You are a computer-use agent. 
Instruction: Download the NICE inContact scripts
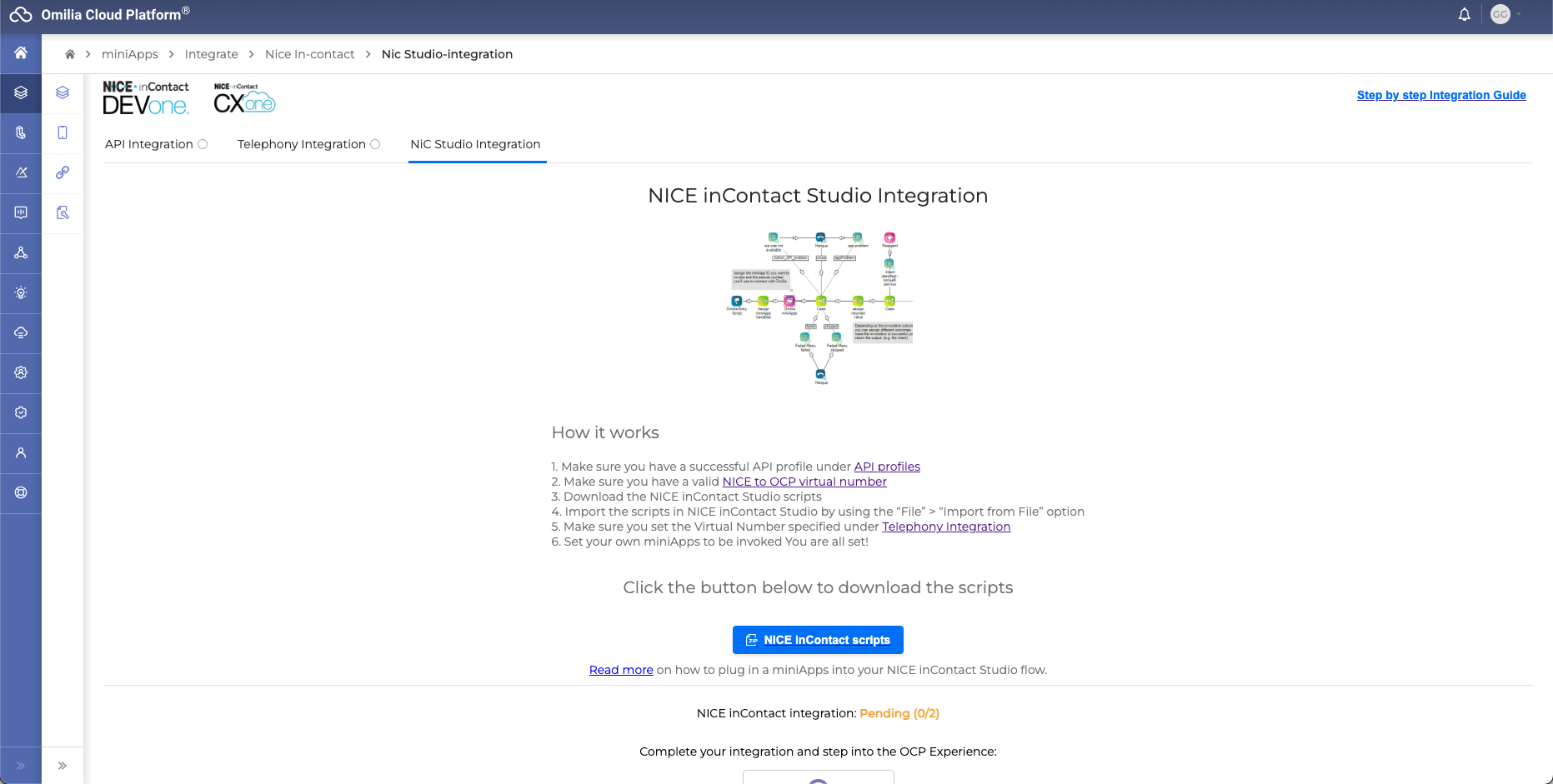click(818, 640)
